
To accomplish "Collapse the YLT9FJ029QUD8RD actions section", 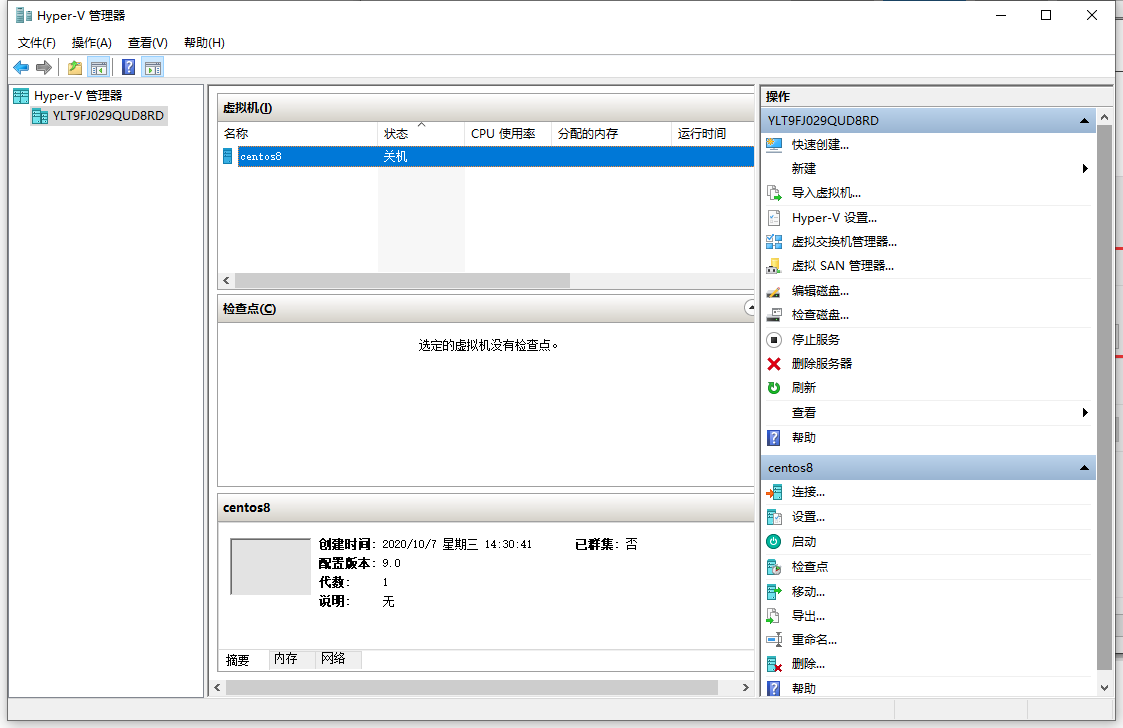I will click(1084, 121).
